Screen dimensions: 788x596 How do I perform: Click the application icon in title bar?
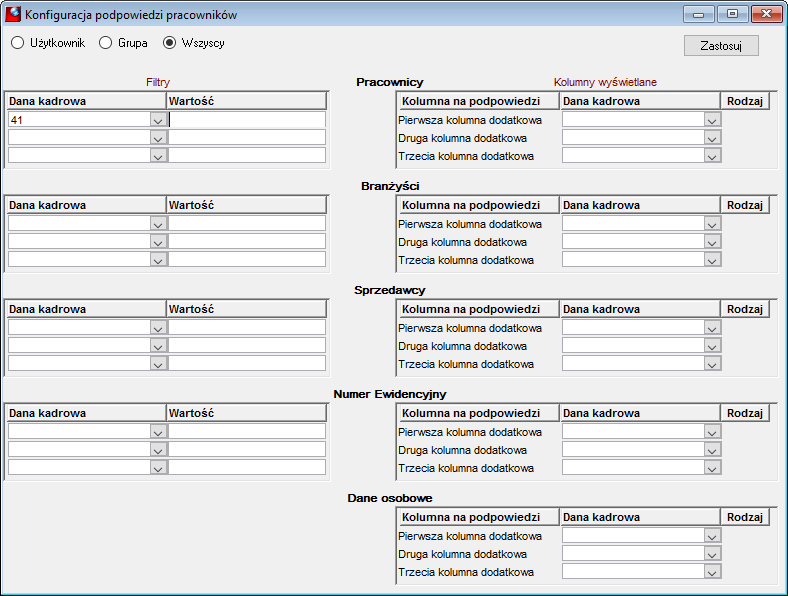[x=13, y=14]
